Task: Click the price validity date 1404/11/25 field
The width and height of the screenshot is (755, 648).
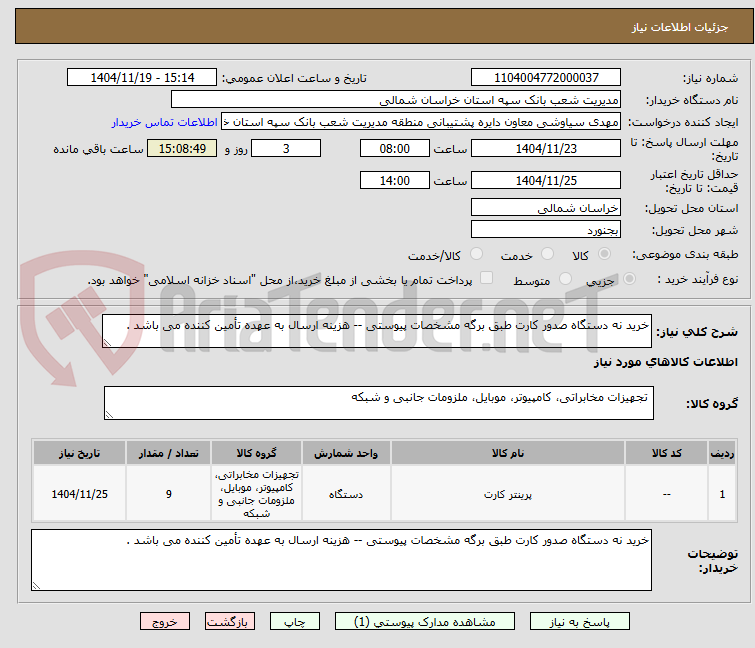Action: click(546, 180)
